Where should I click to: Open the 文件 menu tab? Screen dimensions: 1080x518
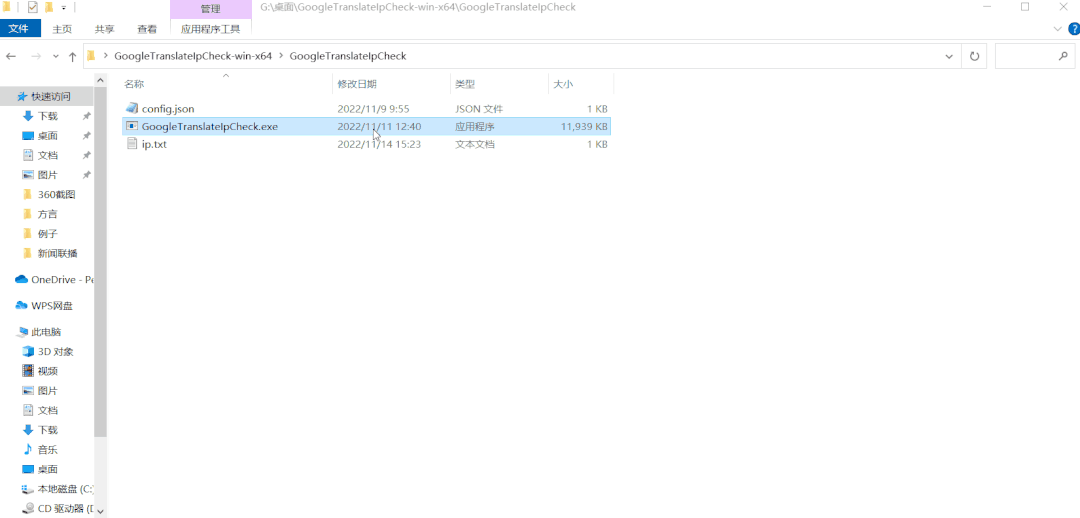tap(19, 29)
